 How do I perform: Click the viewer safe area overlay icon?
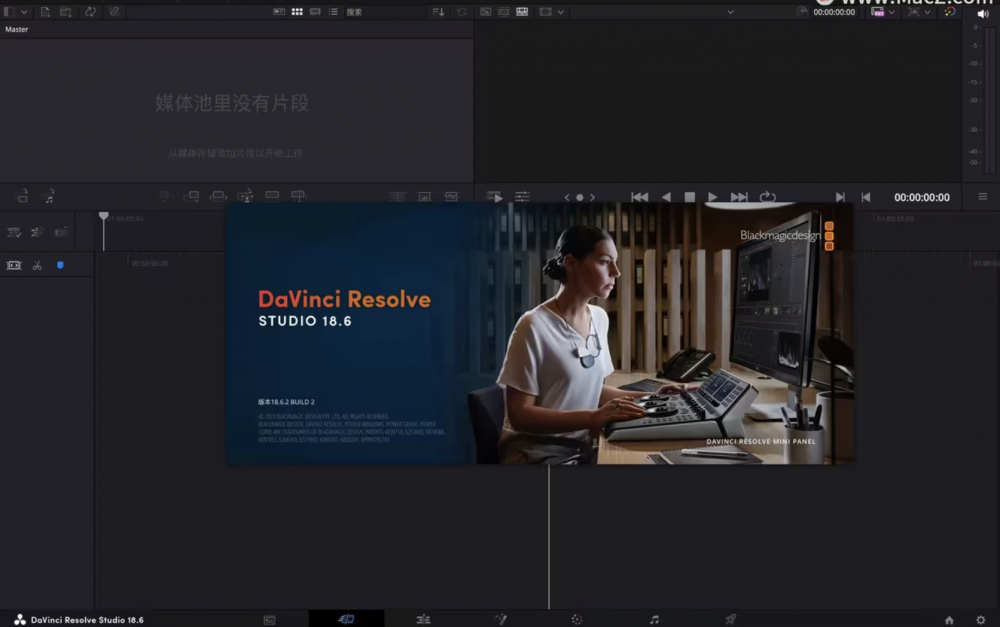545,12
